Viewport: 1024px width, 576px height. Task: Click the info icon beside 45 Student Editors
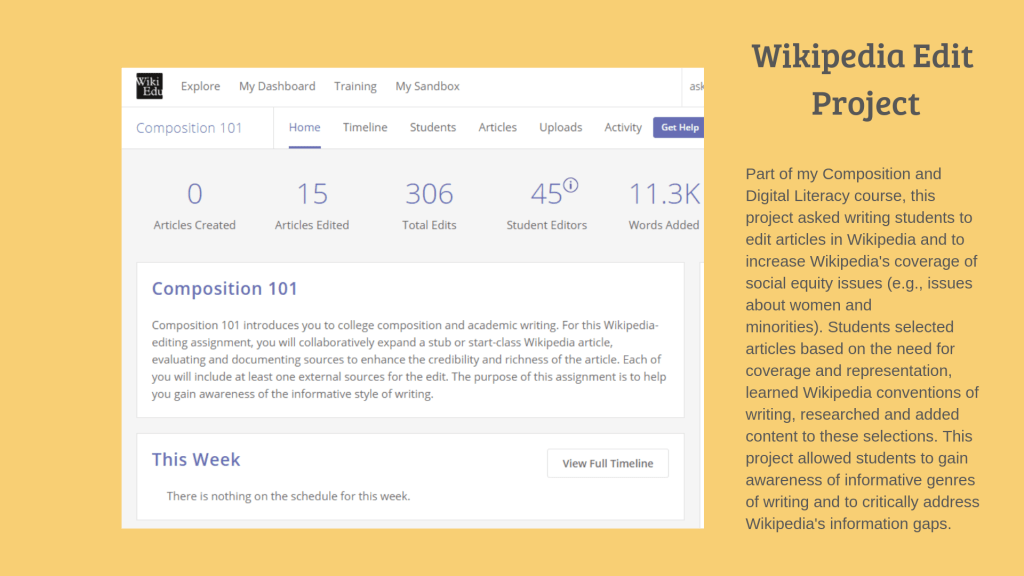(x=570, y=185)
